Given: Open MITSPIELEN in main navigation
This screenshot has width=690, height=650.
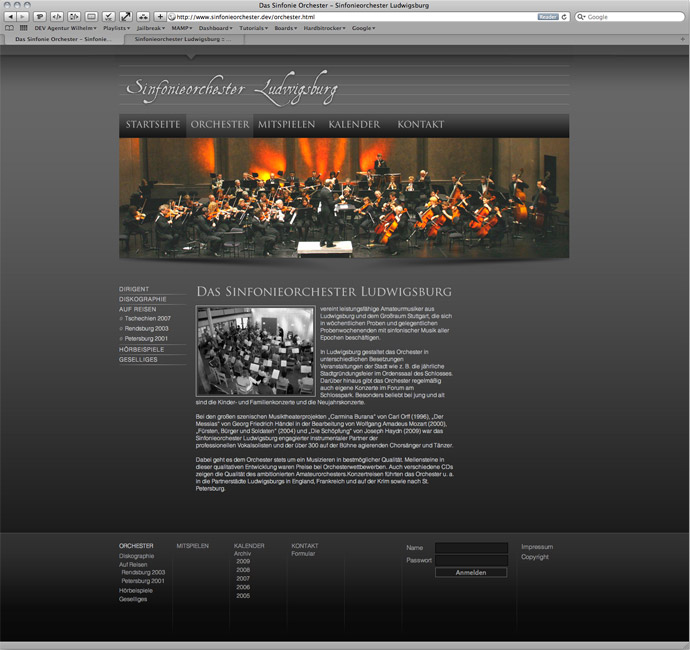Looking at the screenshot, I should (x=286, y=125).
